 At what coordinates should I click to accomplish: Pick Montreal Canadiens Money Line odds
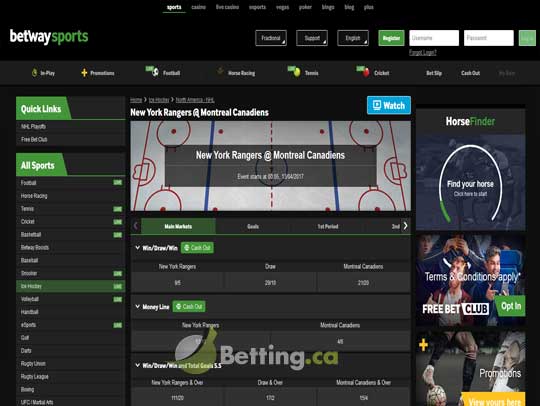pyautogui.click(x=340, y=341)
